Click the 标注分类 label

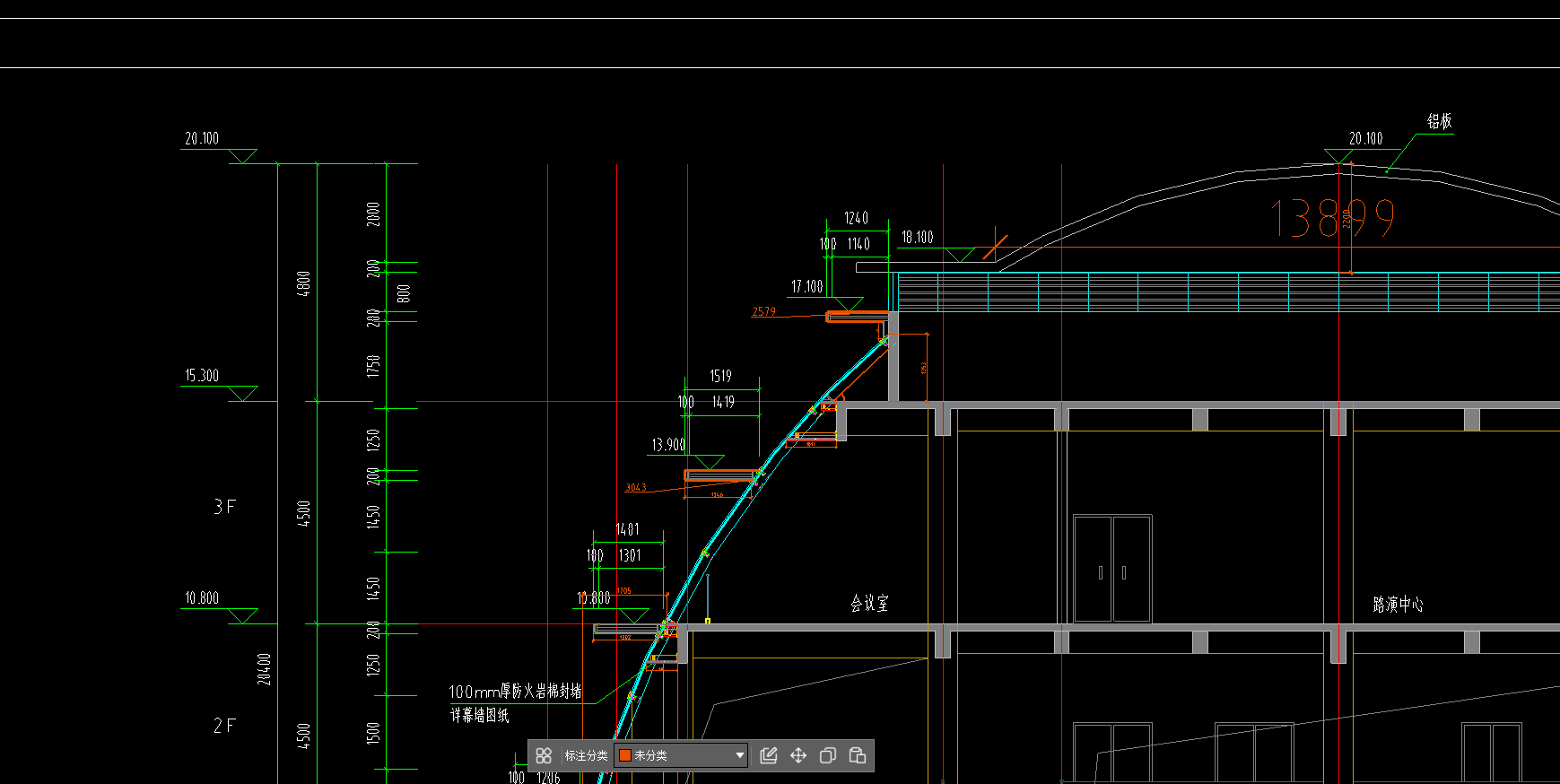(586, 755)
